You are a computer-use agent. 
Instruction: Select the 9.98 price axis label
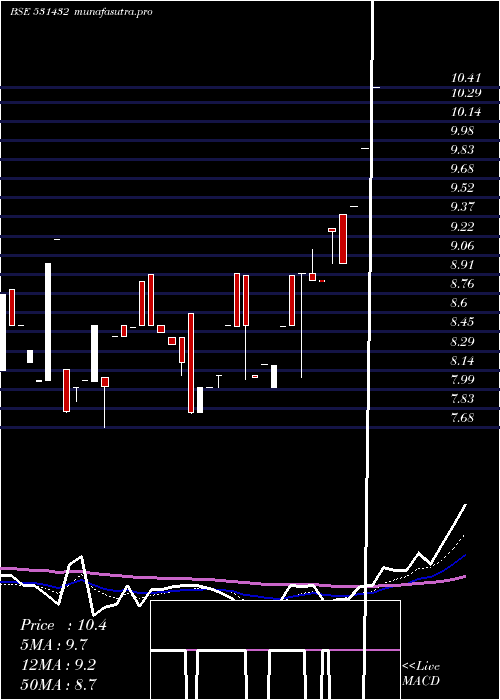click(x=462, y=131)
